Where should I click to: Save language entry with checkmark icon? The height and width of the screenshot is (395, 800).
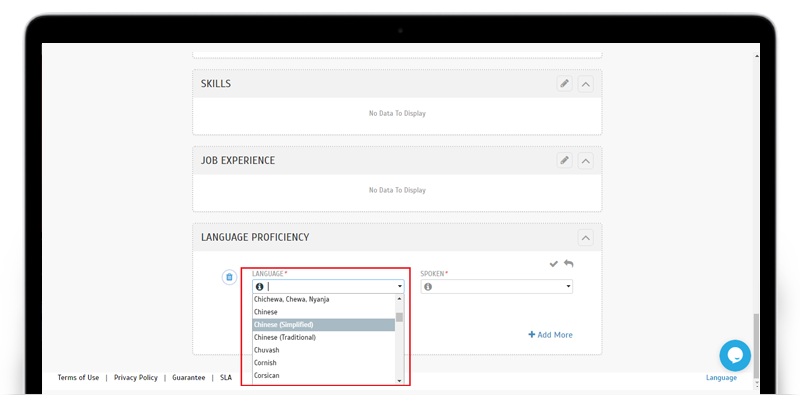pyautogui.click(x=554, y=264)
